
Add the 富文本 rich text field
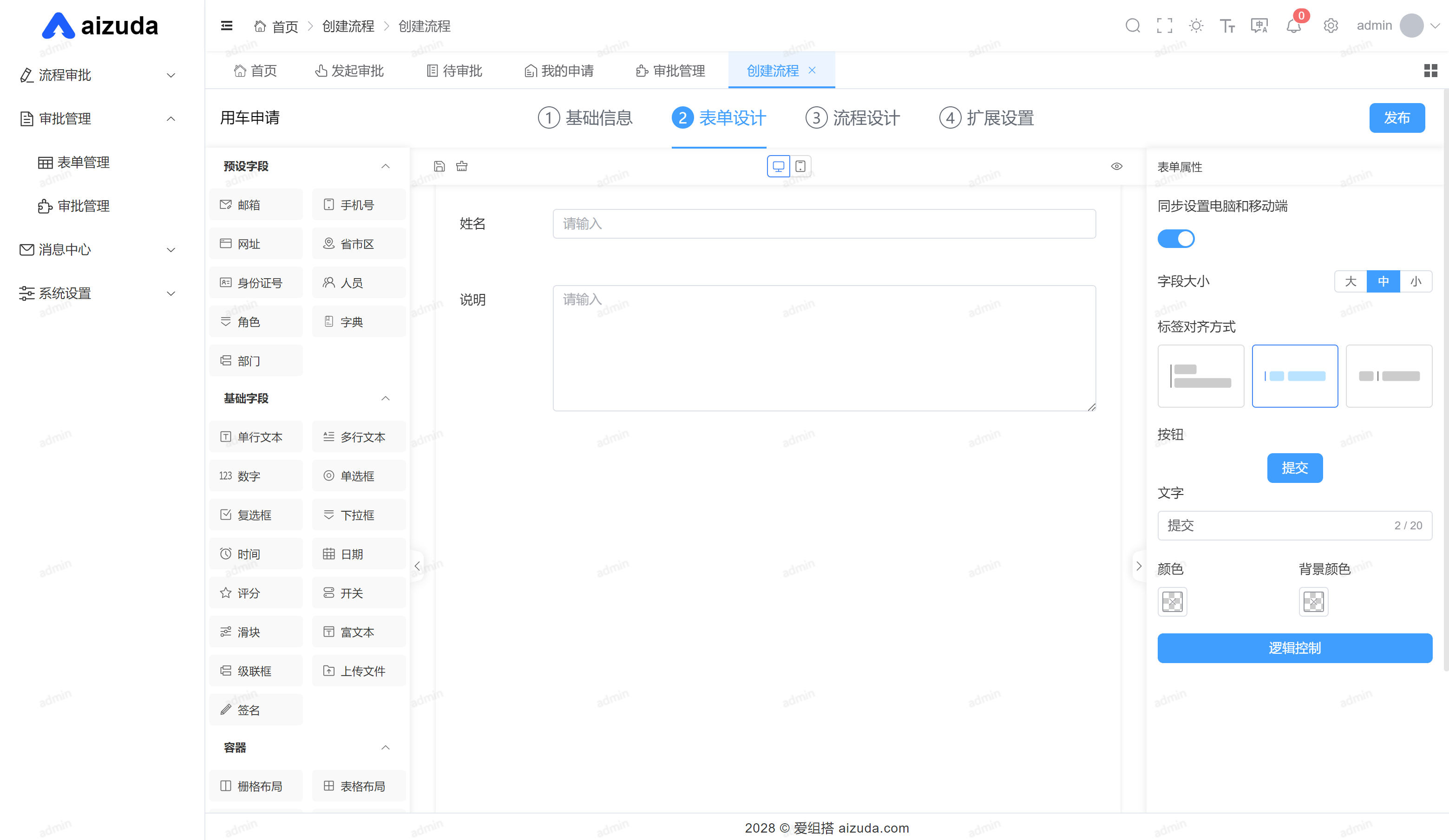pos(359,632)
